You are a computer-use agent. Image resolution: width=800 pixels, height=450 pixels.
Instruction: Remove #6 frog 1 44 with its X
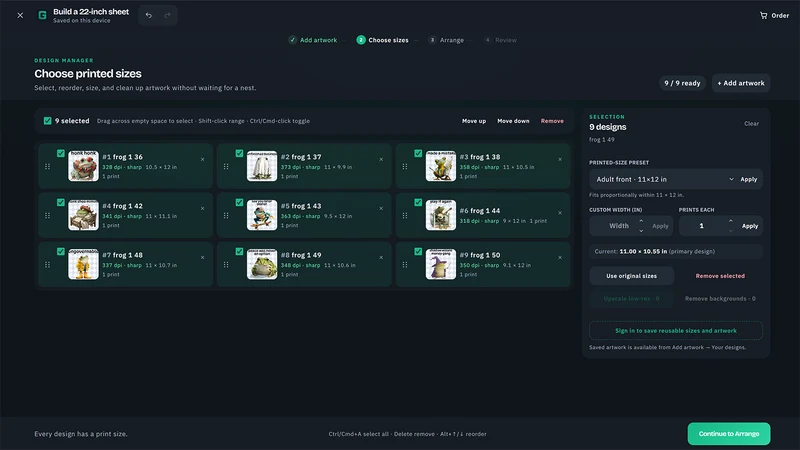coord(560,213)
